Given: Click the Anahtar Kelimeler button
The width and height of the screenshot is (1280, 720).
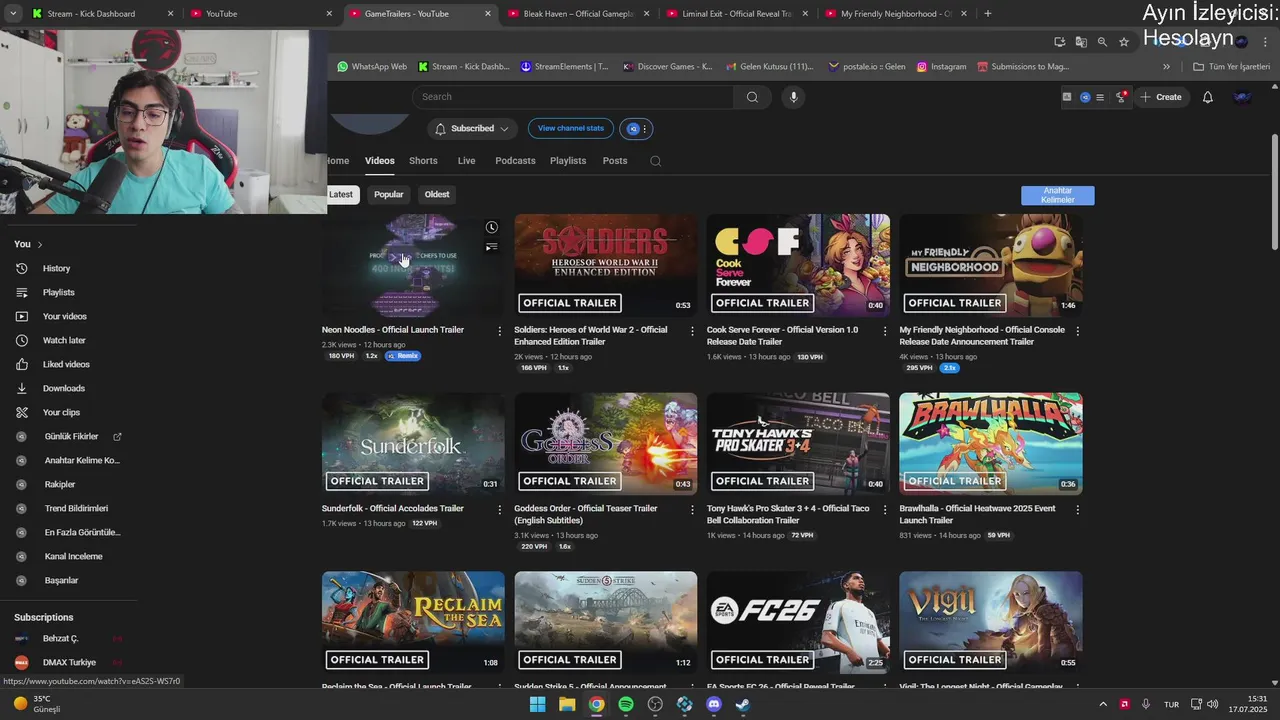Looking at the screenshot, I should pos(1057,195).
